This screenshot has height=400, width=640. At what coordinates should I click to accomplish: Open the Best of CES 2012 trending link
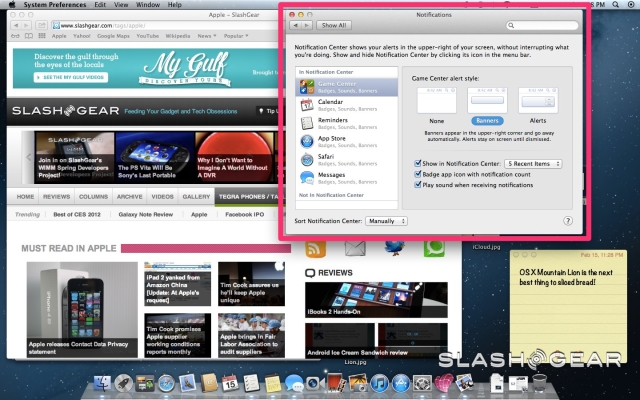point(77,214)
